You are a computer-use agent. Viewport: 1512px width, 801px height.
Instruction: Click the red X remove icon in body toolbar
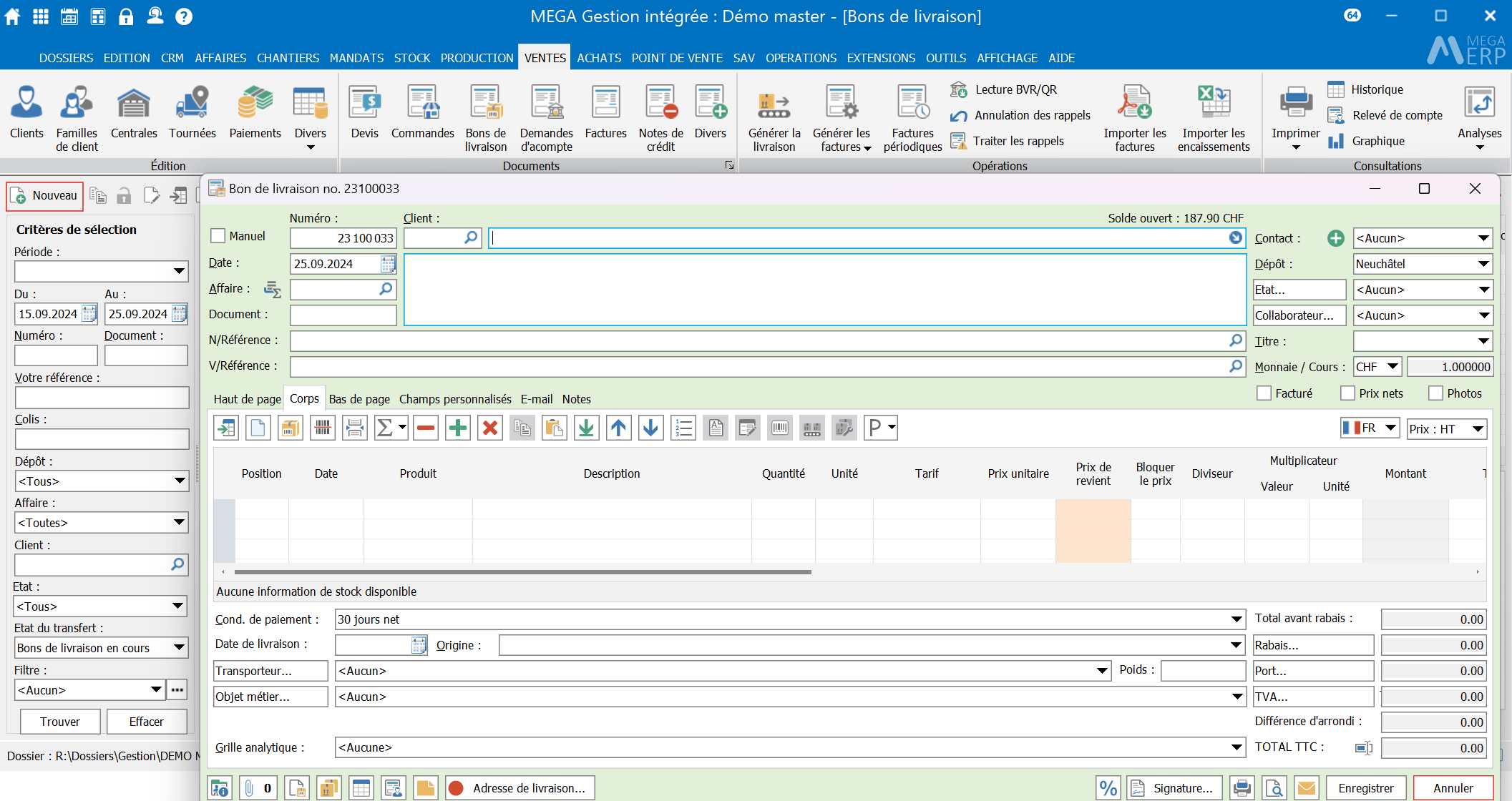pyautogui.click(x=490, y=428)
